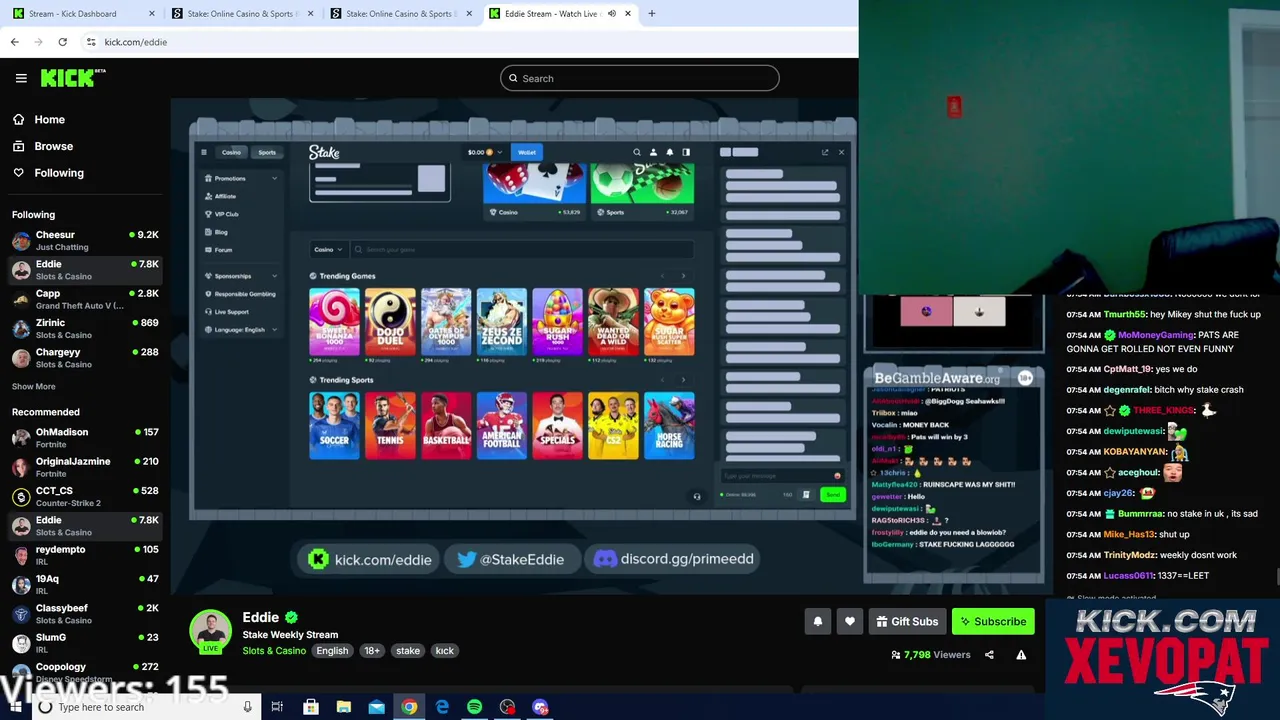Open Task View from the taskbar
Screen dimensions: 1280x720
coord(277,707)
